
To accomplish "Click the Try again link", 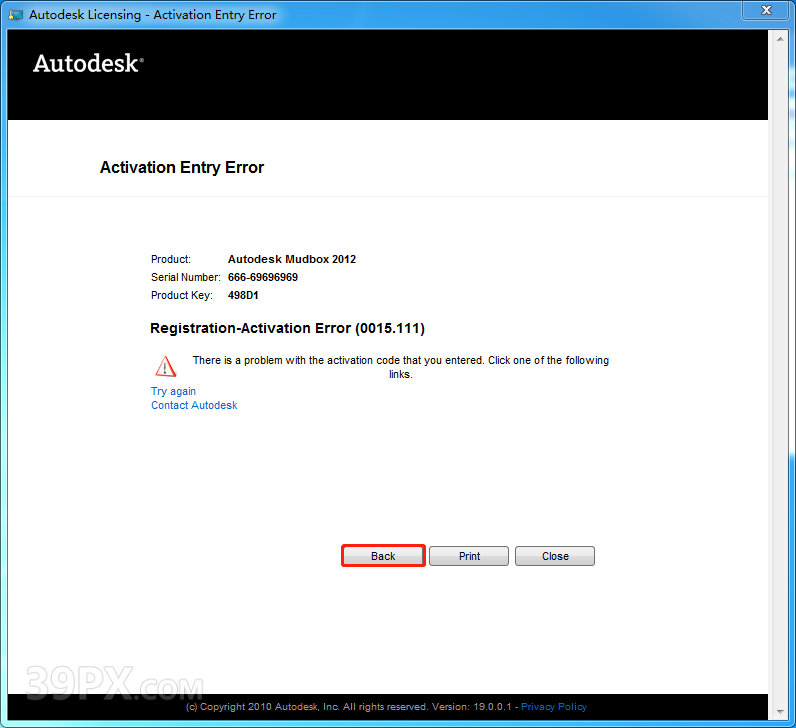I will (x=173, y=391).
